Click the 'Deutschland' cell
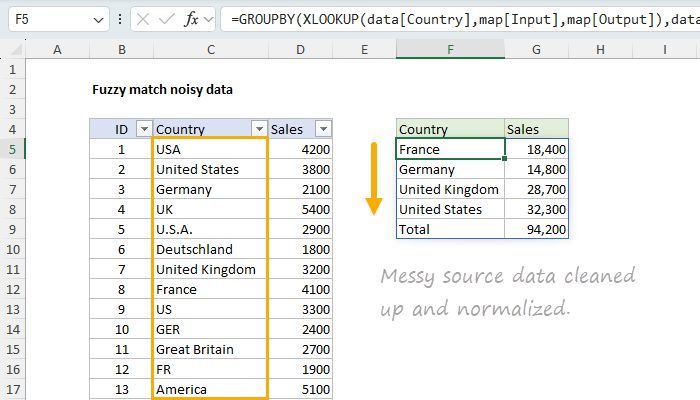 click(210, 249)
